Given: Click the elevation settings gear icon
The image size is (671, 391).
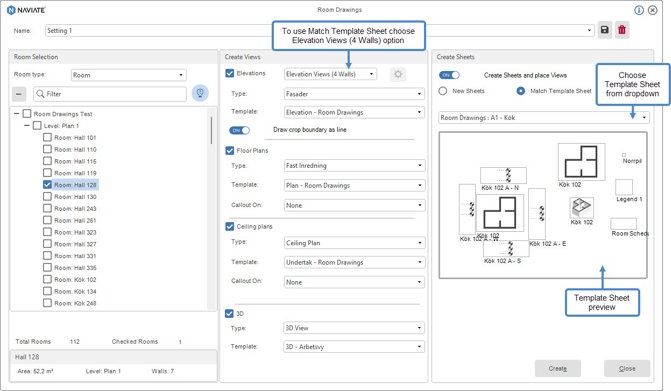Looking at the screenshot, I should pyautogui.click(x=398, y=74).
